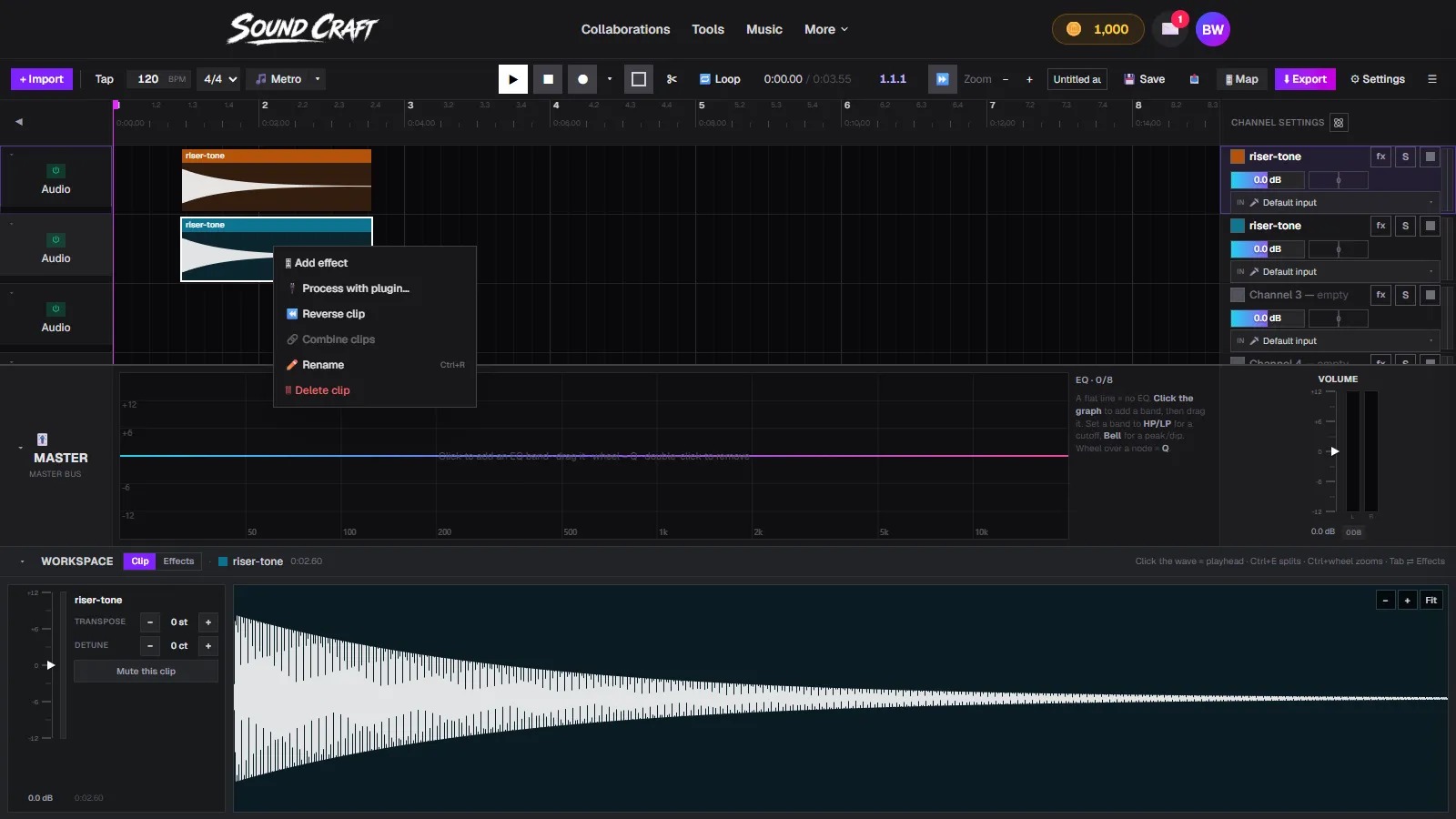This screenshot has width=1456, height=819.
Task: Decrease the clip detune value
Action: click(150, 646)
